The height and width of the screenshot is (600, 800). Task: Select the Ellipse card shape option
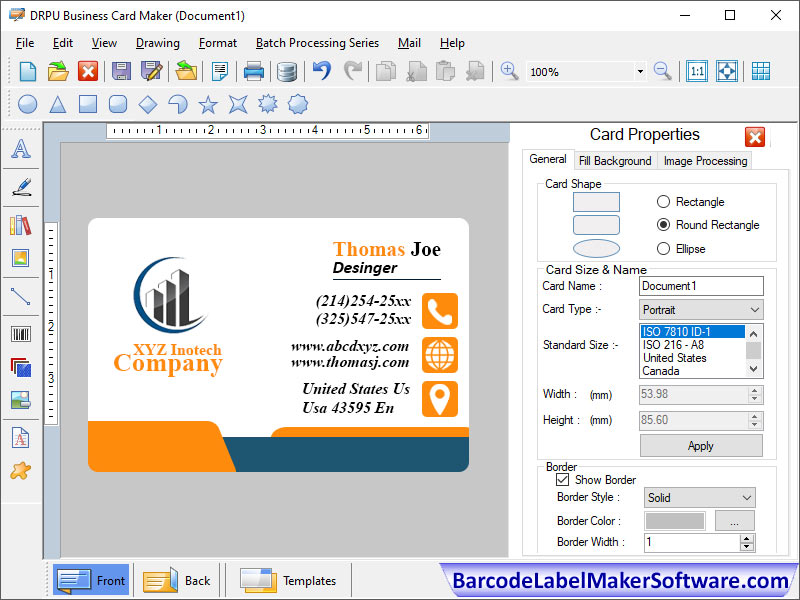[663, 248]
